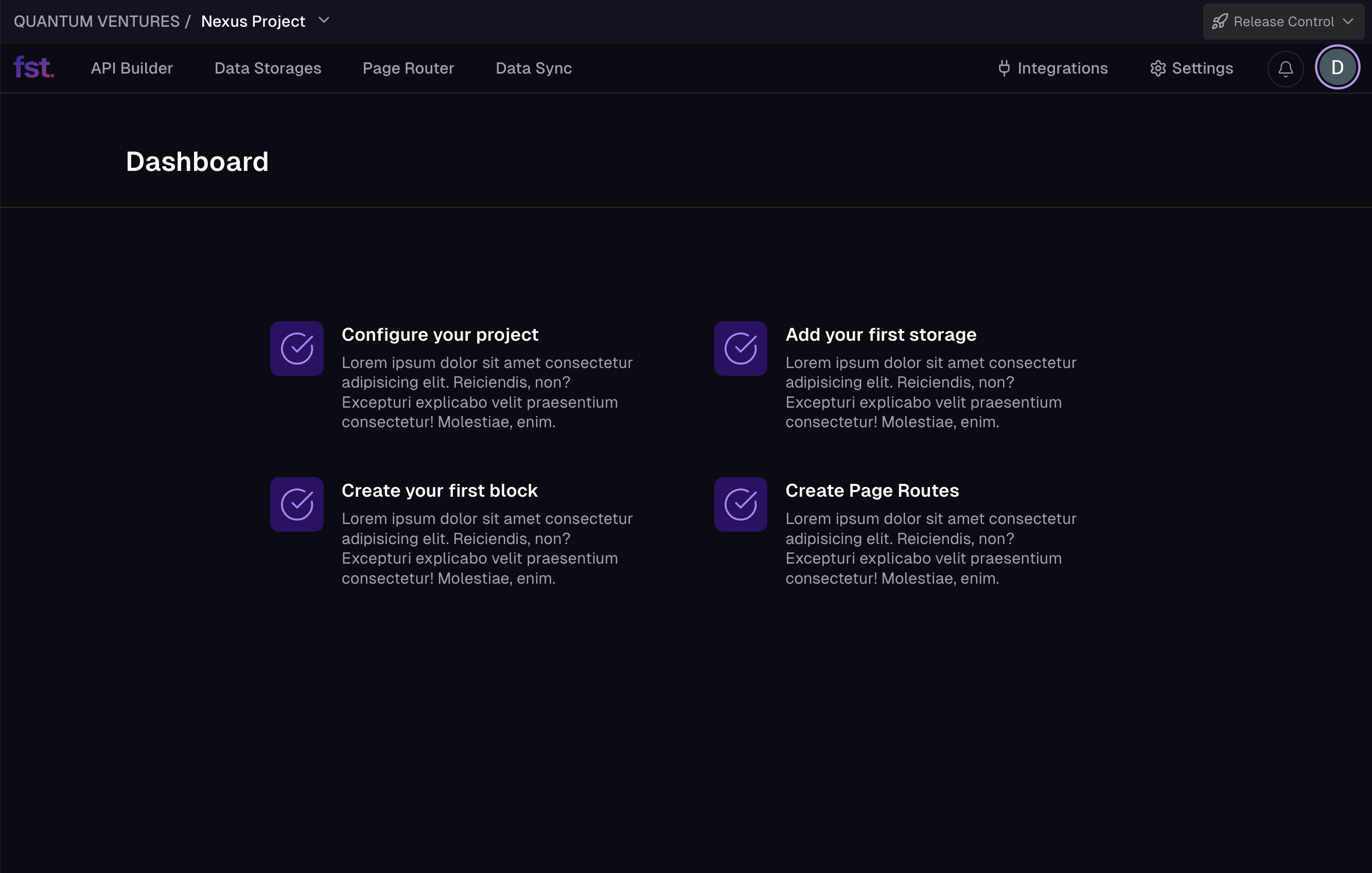Click the fst. logo
This screenshot has width=1372, height=873.
point(33,67)
